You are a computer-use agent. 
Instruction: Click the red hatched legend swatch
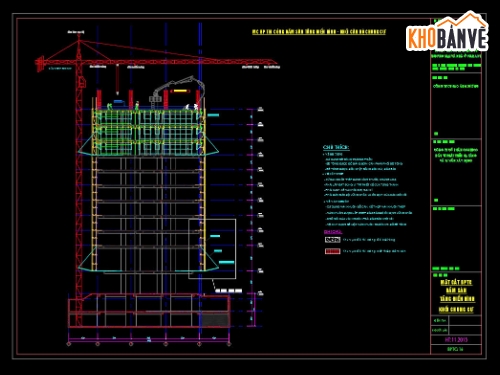click(x=333, y=251)
